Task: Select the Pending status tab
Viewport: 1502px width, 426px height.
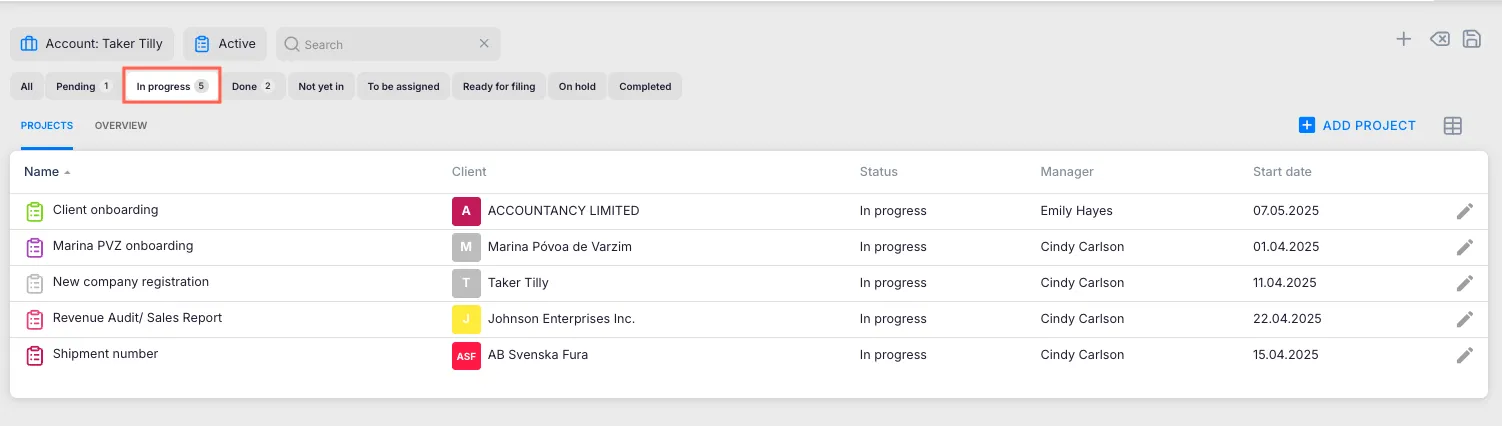Action: [x=82, y=87]
